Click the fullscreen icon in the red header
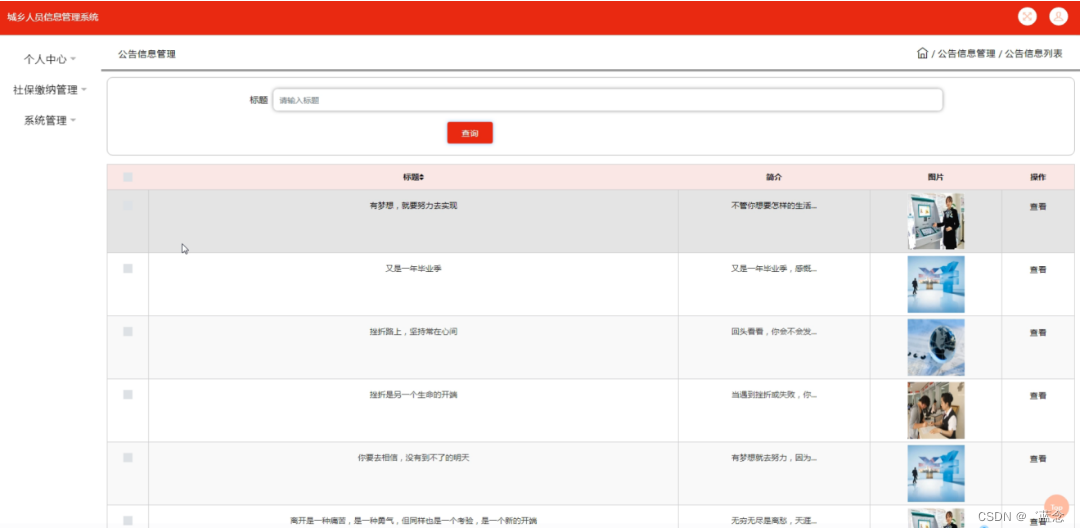This screenshot has height=532, width=1080. coord(1027,17)
